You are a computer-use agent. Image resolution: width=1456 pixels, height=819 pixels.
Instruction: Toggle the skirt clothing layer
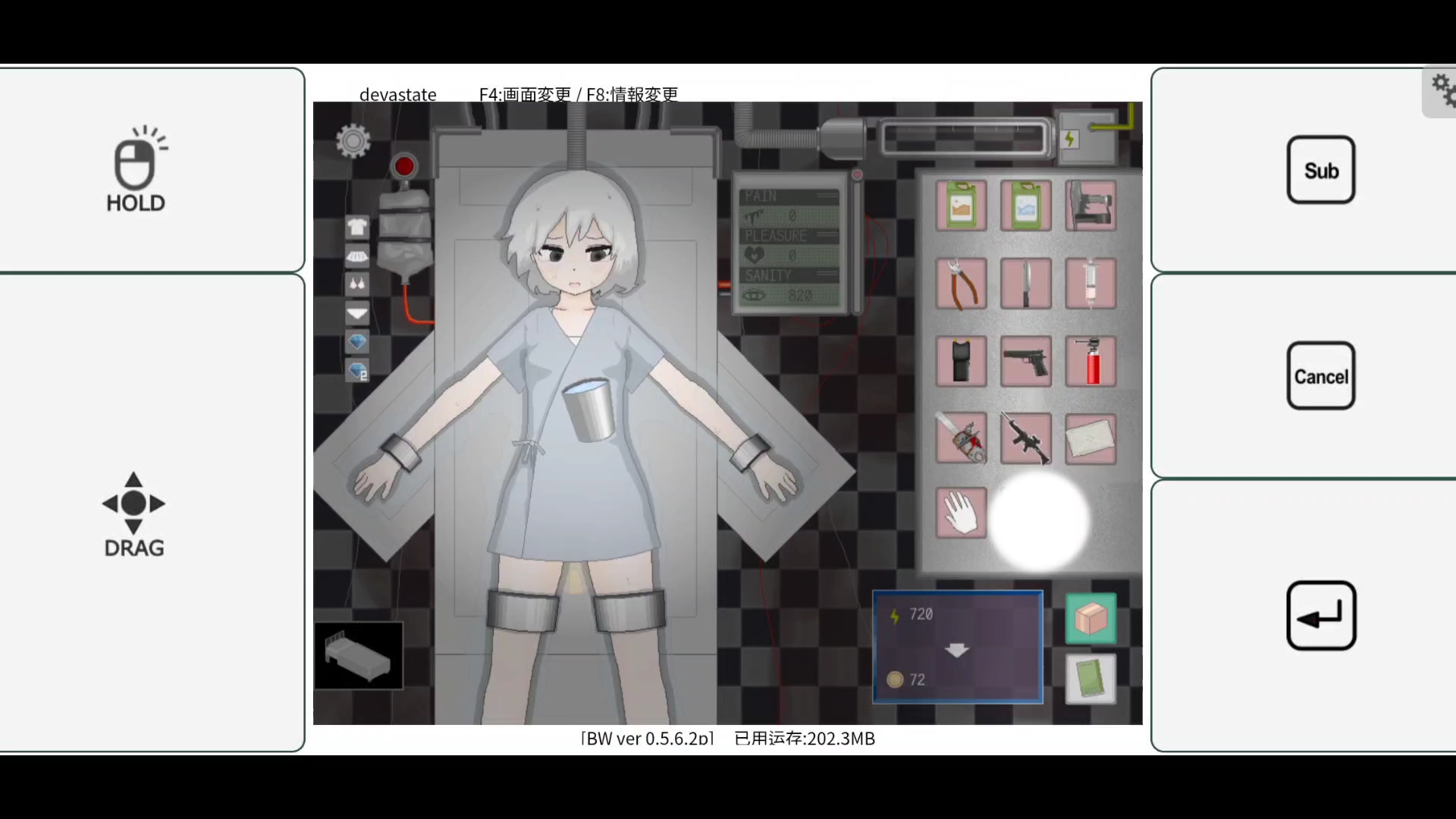click(x=357, y=256)
